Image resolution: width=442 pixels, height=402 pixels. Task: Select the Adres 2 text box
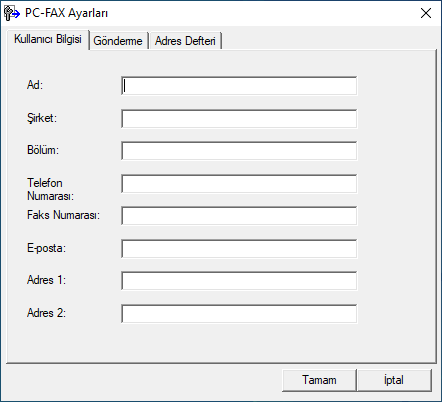click(239, 314)
